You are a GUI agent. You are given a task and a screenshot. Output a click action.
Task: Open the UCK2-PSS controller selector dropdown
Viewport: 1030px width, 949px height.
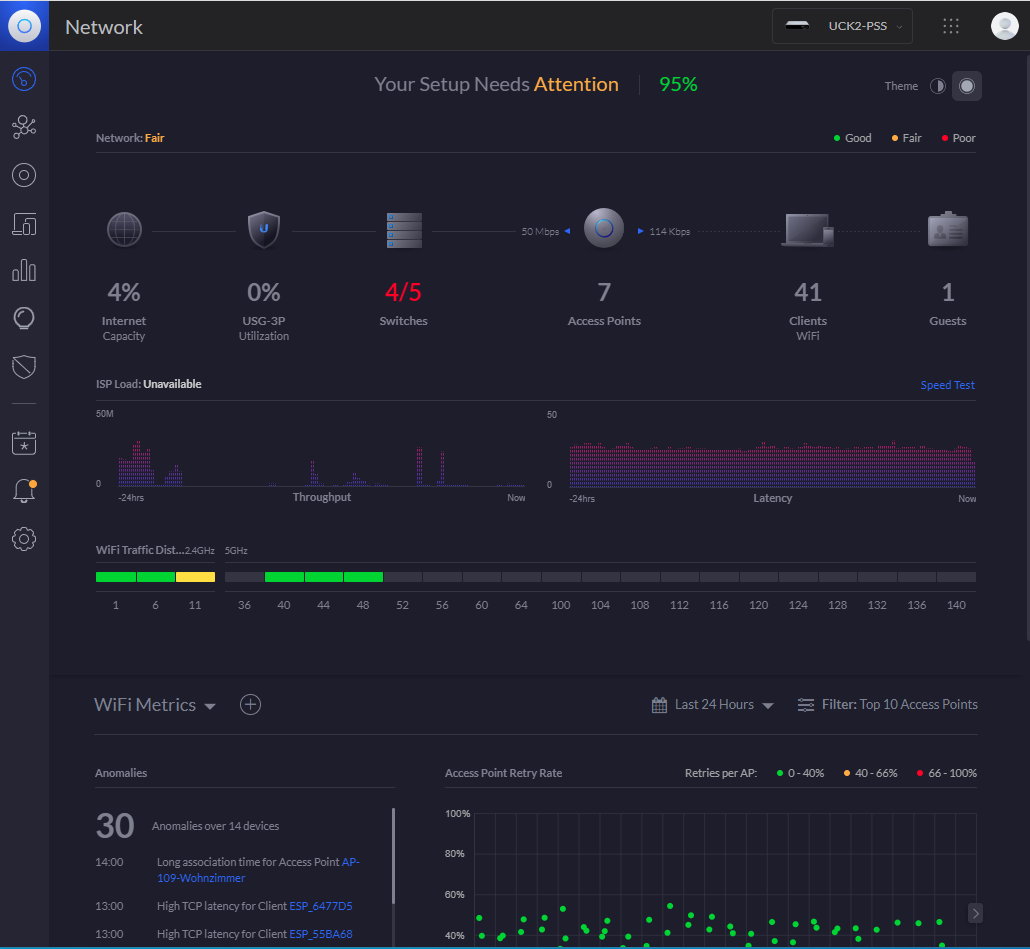click(842, 26)
